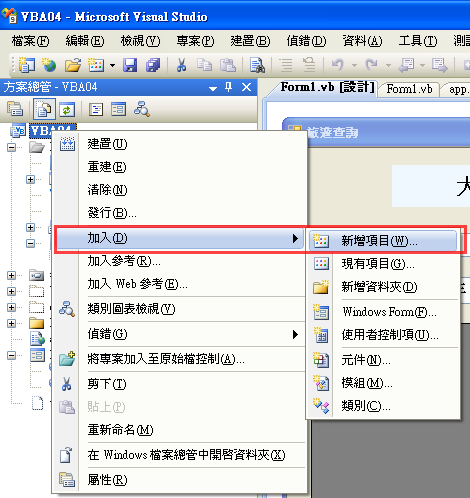Select 元件(N)... in the submenu
This screenshot has width=470, height=498.
[383, 360]
